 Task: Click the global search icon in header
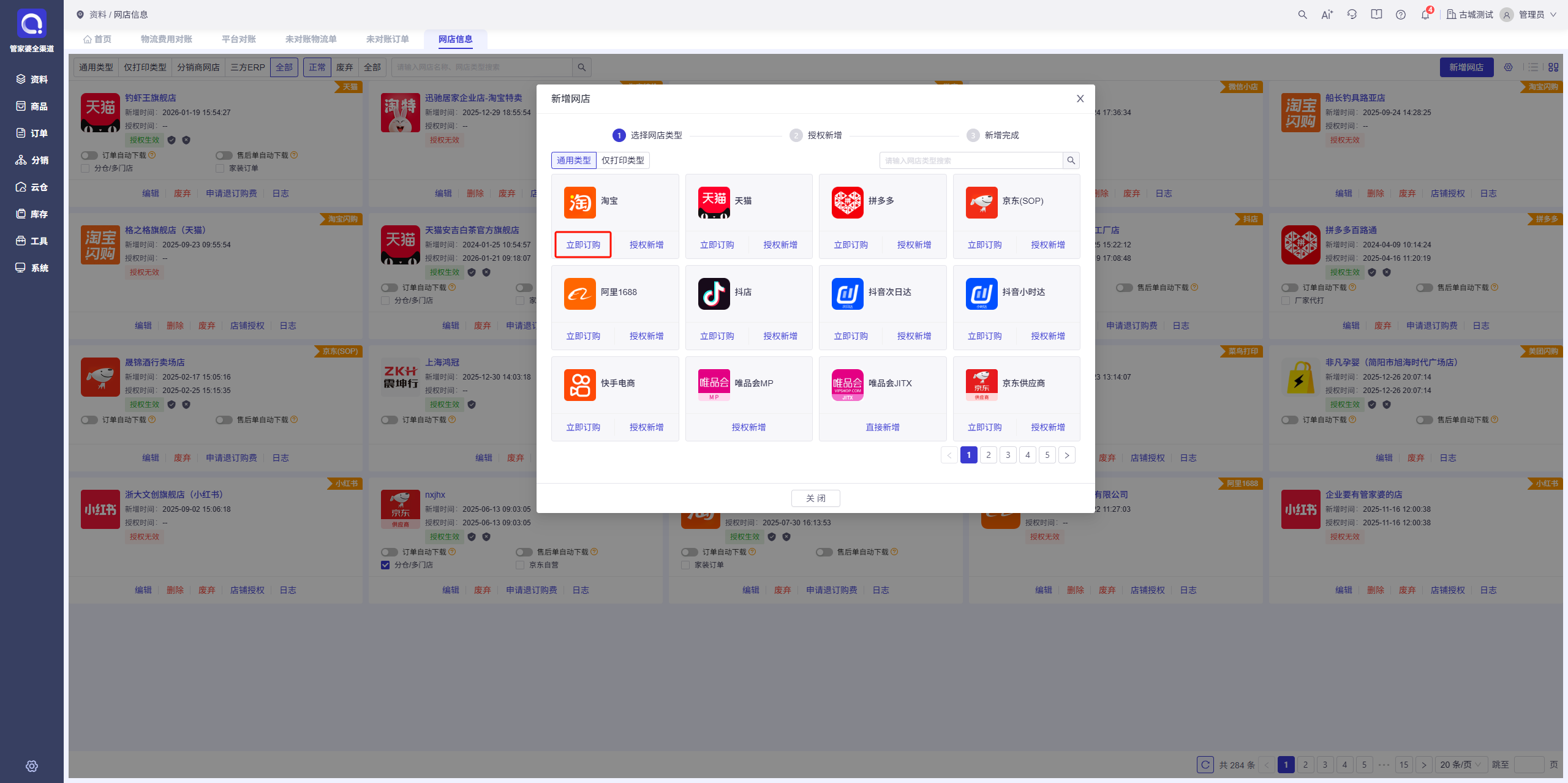1302,15
